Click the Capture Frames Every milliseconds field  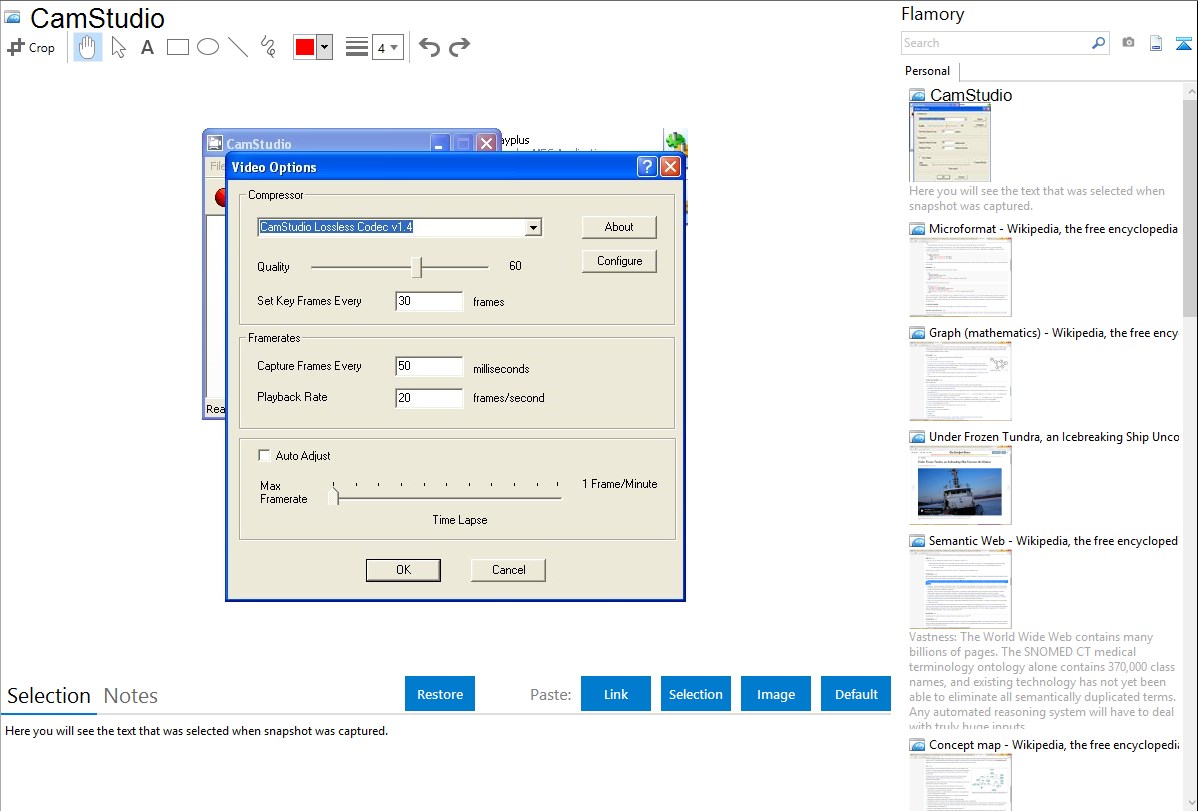pyautogui.click(x=429, y=366)
